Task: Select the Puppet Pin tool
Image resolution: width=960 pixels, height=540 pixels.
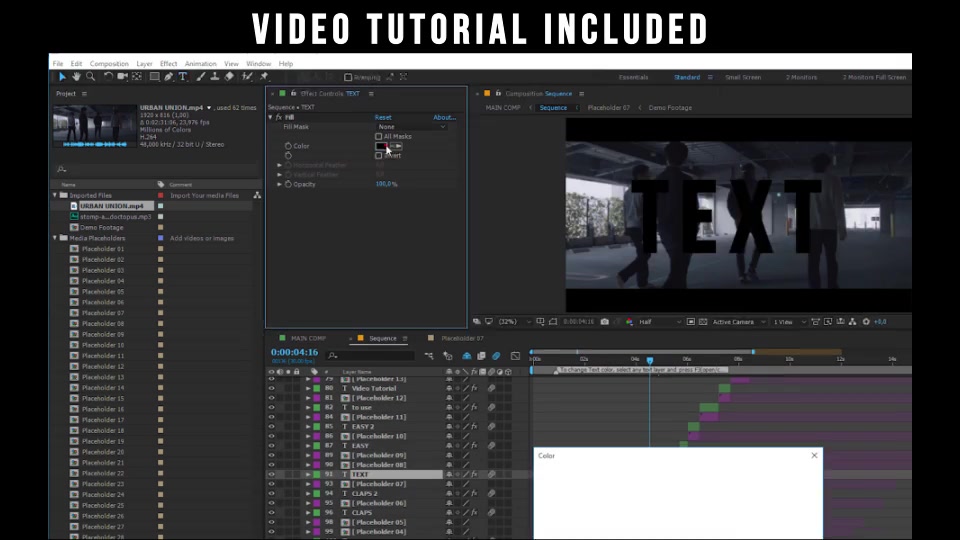Action: coord(264,77)
